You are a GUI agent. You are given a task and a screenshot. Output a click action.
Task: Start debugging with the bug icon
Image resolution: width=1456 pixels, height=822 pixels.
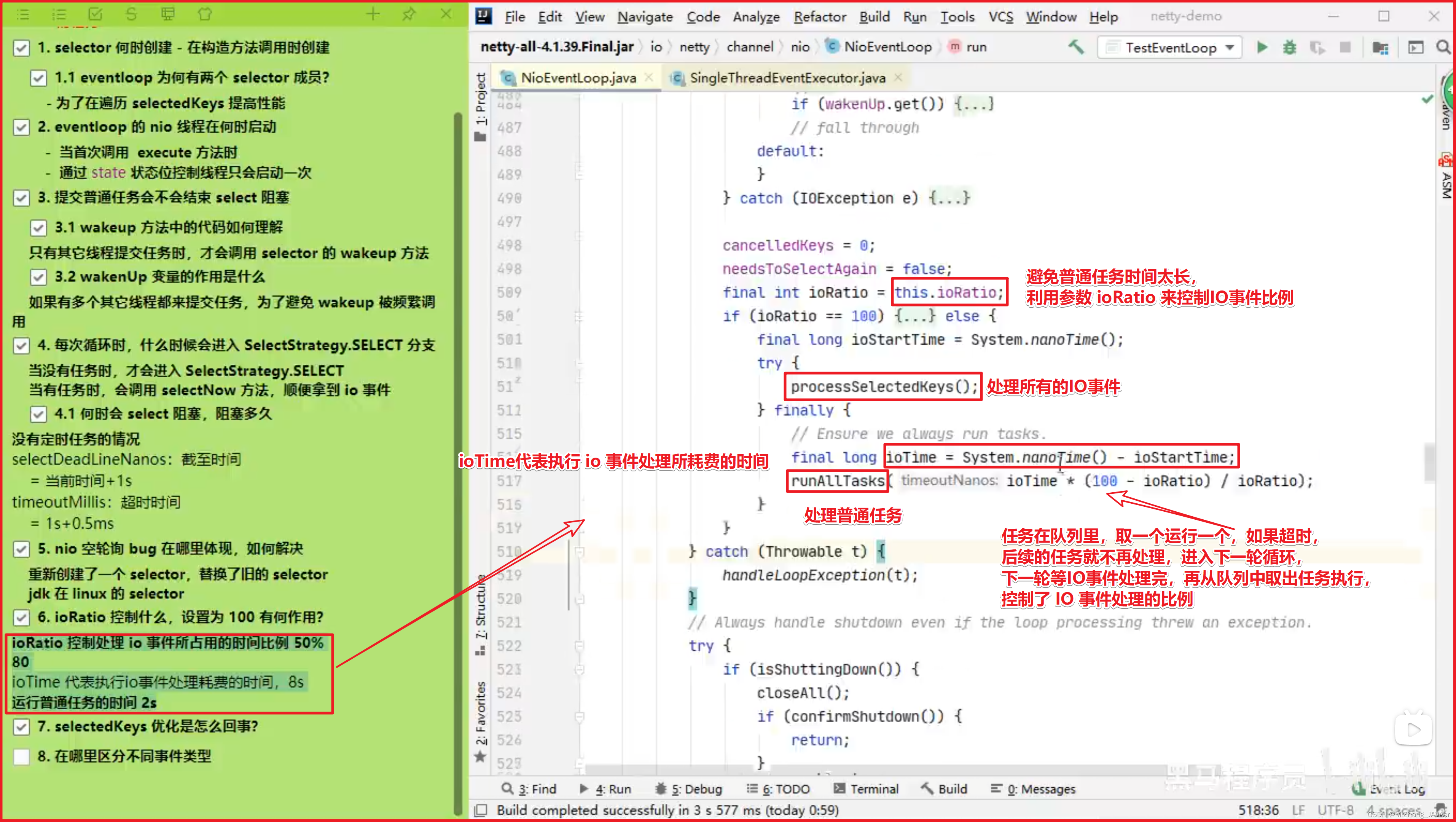[x=1289, y=48]
